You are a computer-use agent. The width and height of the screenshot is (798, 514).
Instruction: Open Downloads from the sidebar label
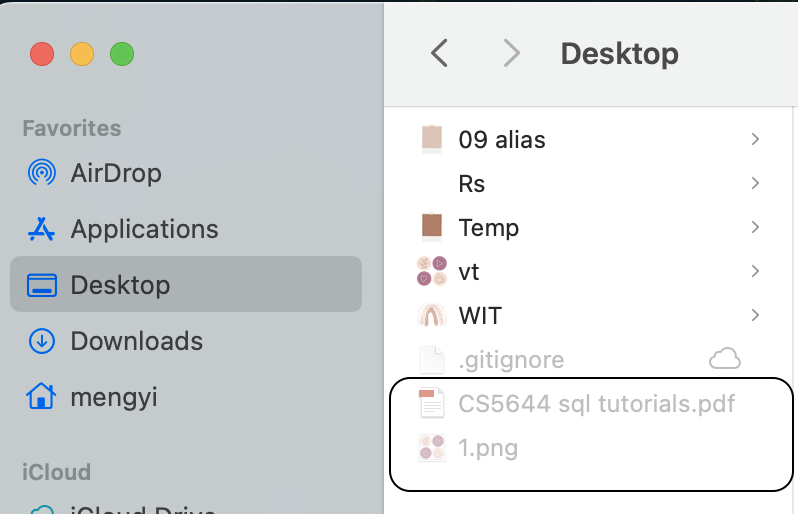coord(136,341)
